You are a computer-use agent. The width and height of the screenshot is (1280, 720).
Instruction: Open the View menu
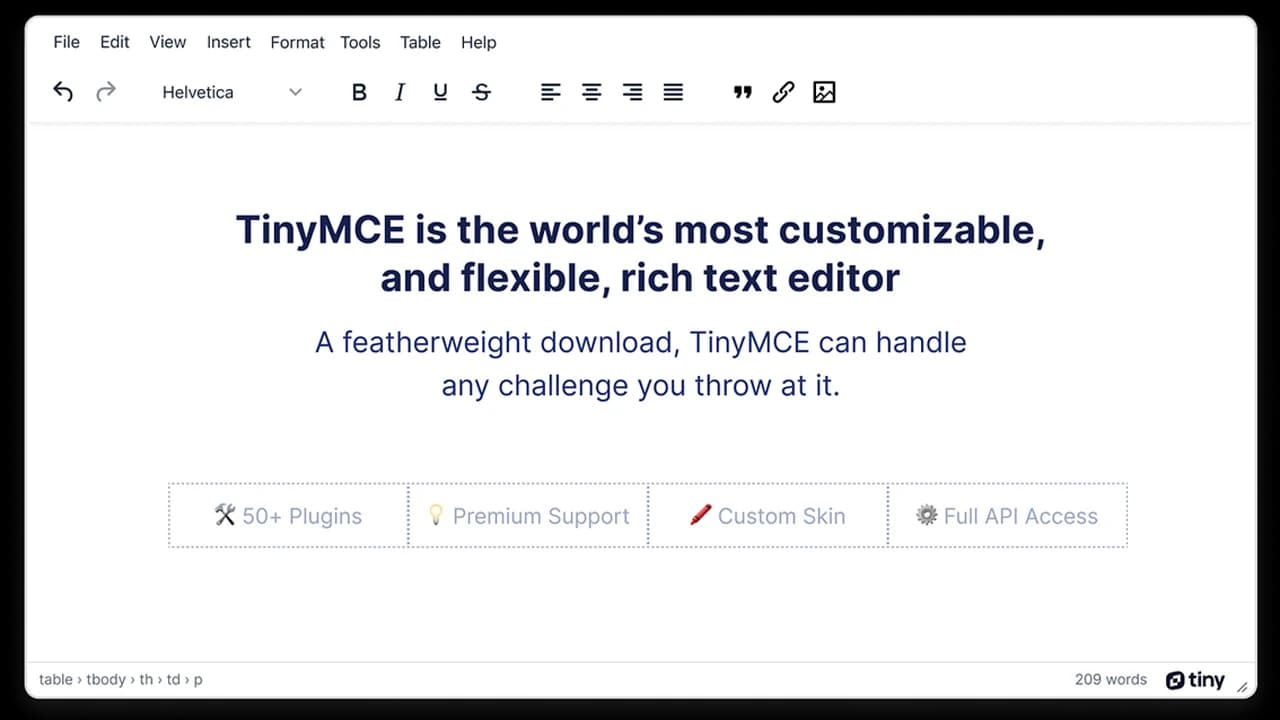(x=168, y=42)
